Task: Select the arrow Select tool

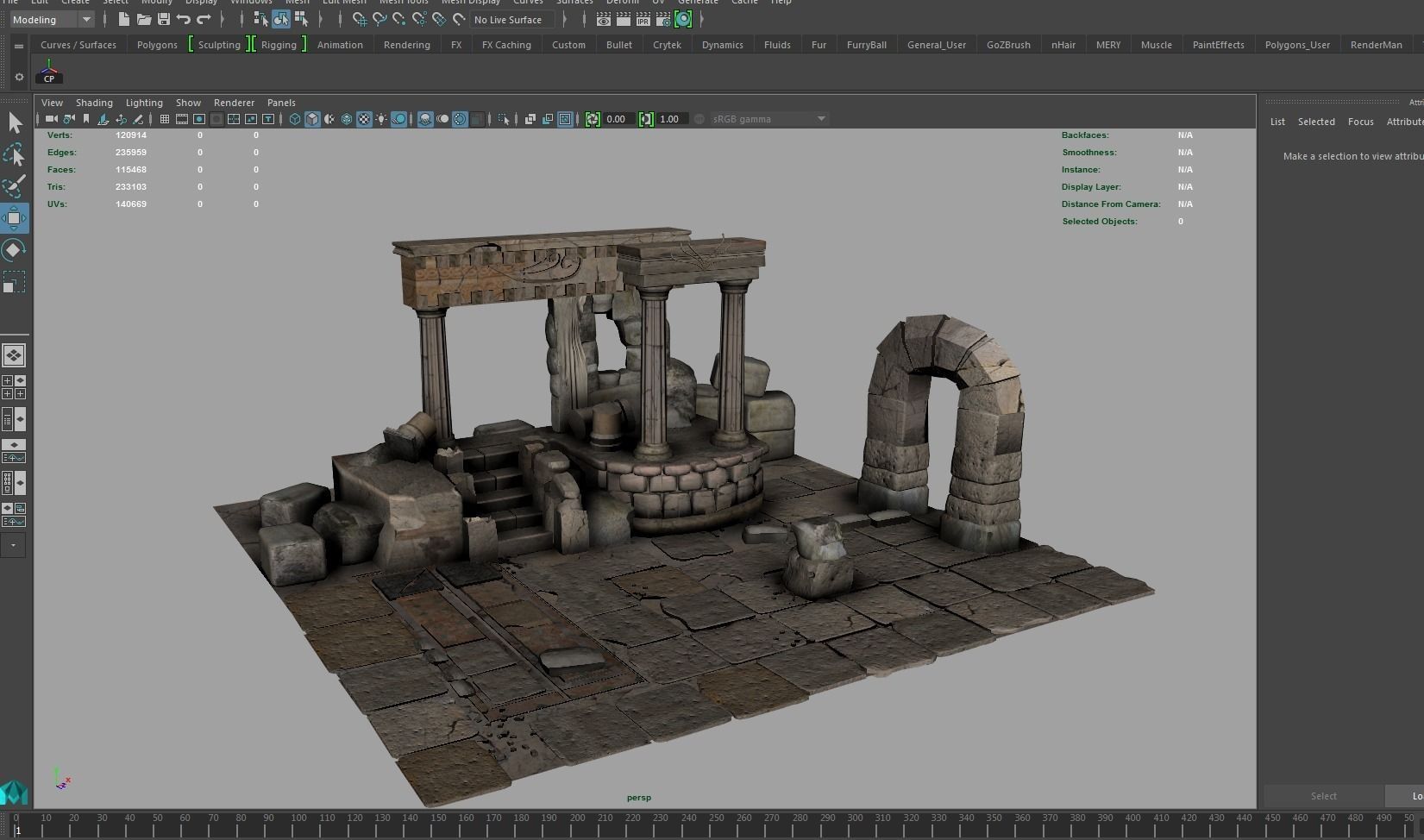Action: (15, 123)
